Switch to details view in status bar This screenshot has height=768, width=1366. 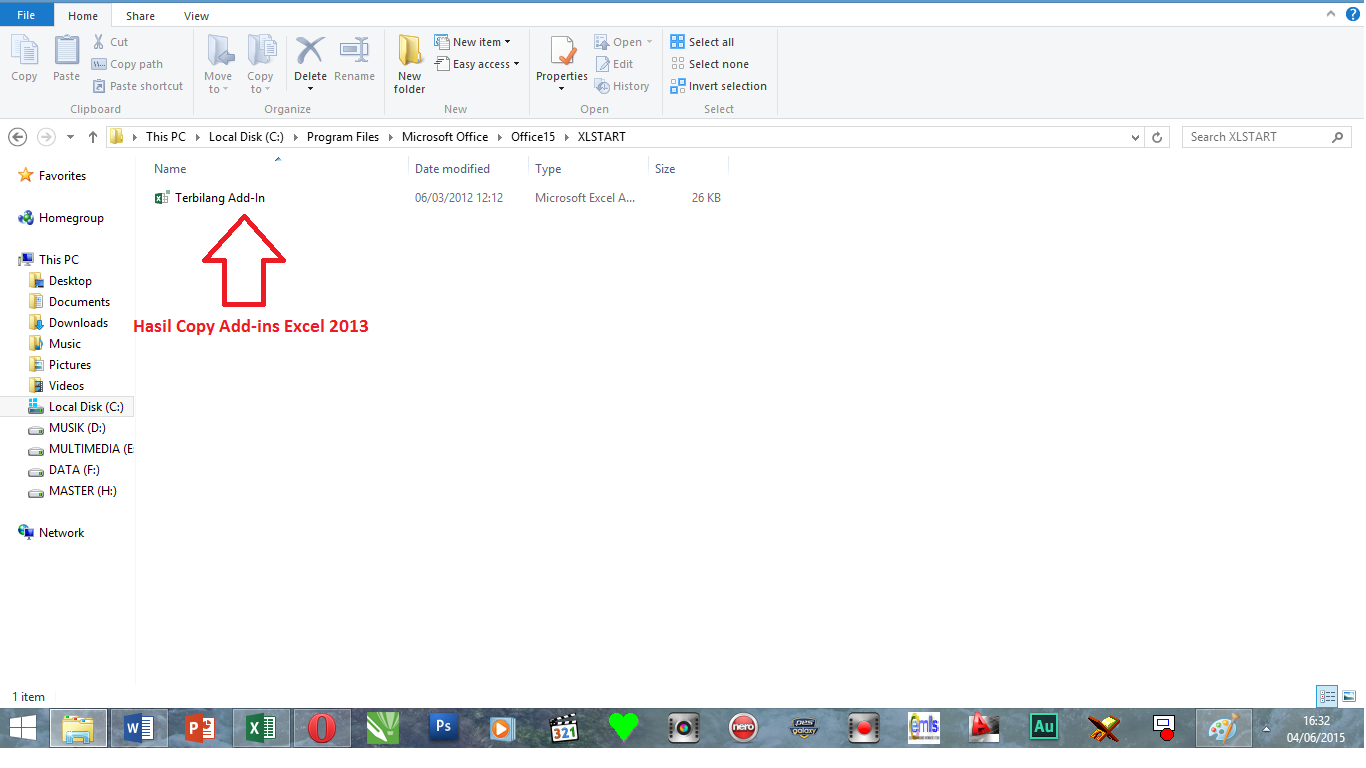pos(1327,696)
